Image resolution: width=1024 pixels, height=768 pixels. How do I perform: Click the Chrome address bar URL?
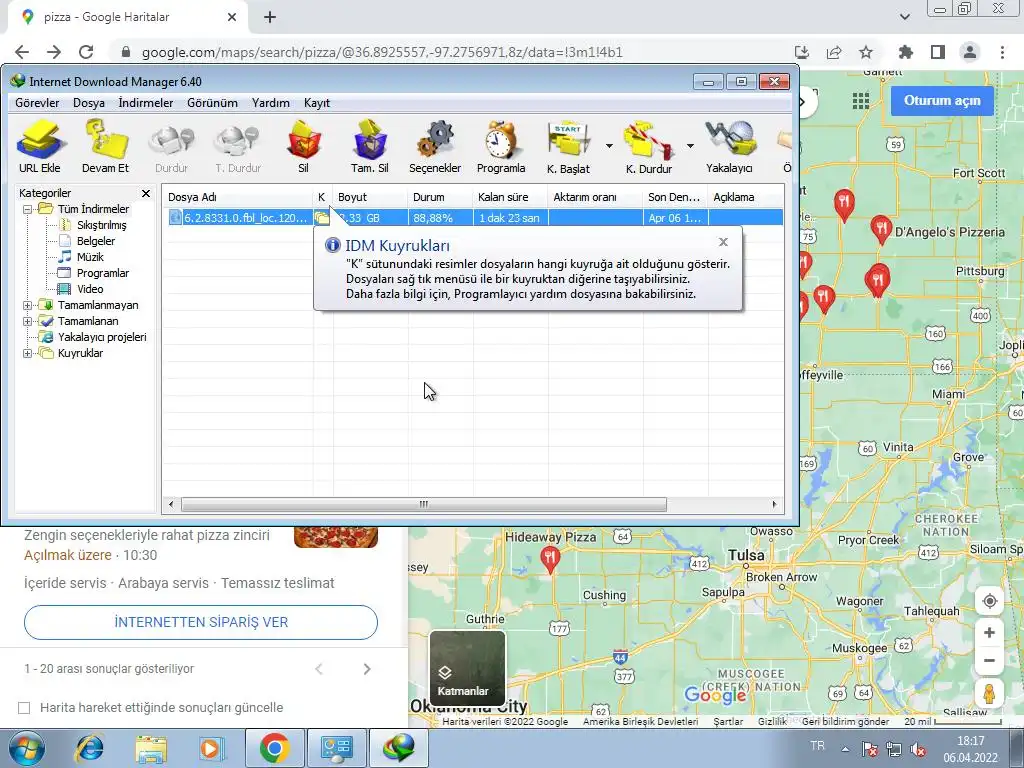tap(382, 52)
